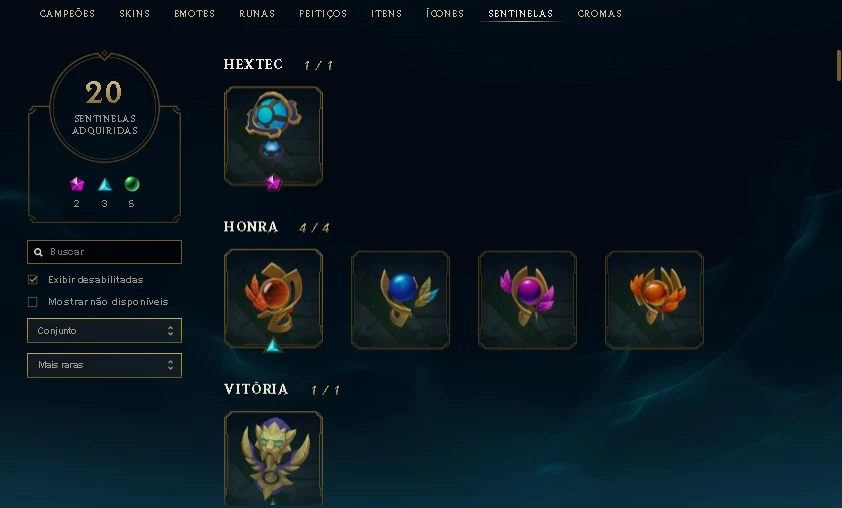Select the Hextec blue orb ward skin
This screenshot has height=508, width=842.
[273, 136]
